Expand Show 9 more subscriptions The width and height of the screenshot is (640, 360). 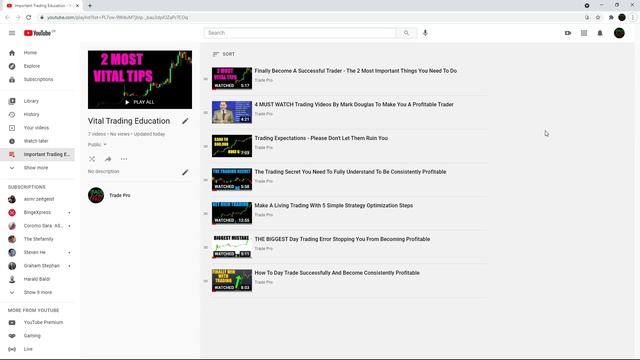pos(37,293)
